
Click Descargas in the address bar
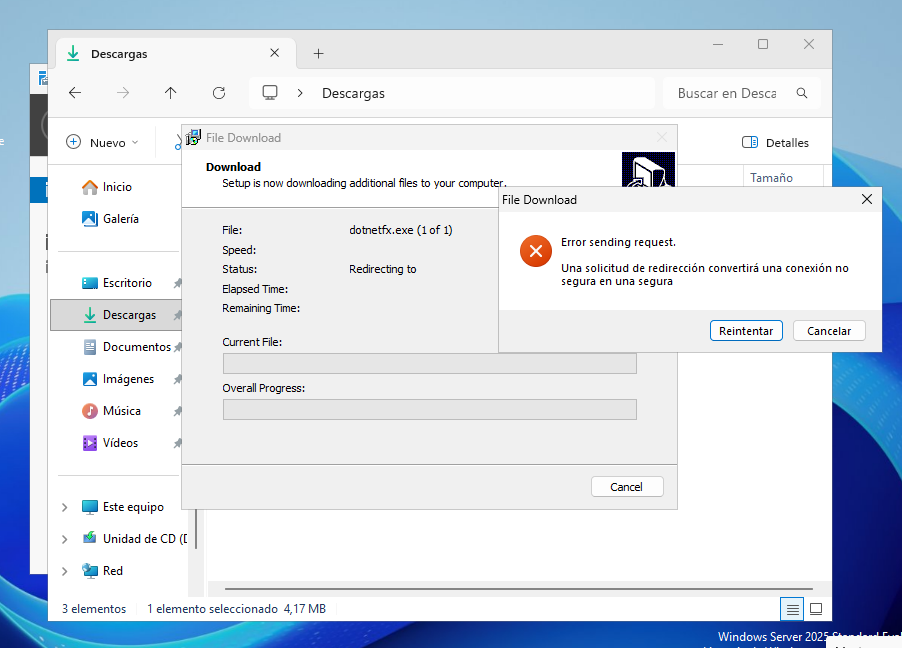tap(353, 93)
